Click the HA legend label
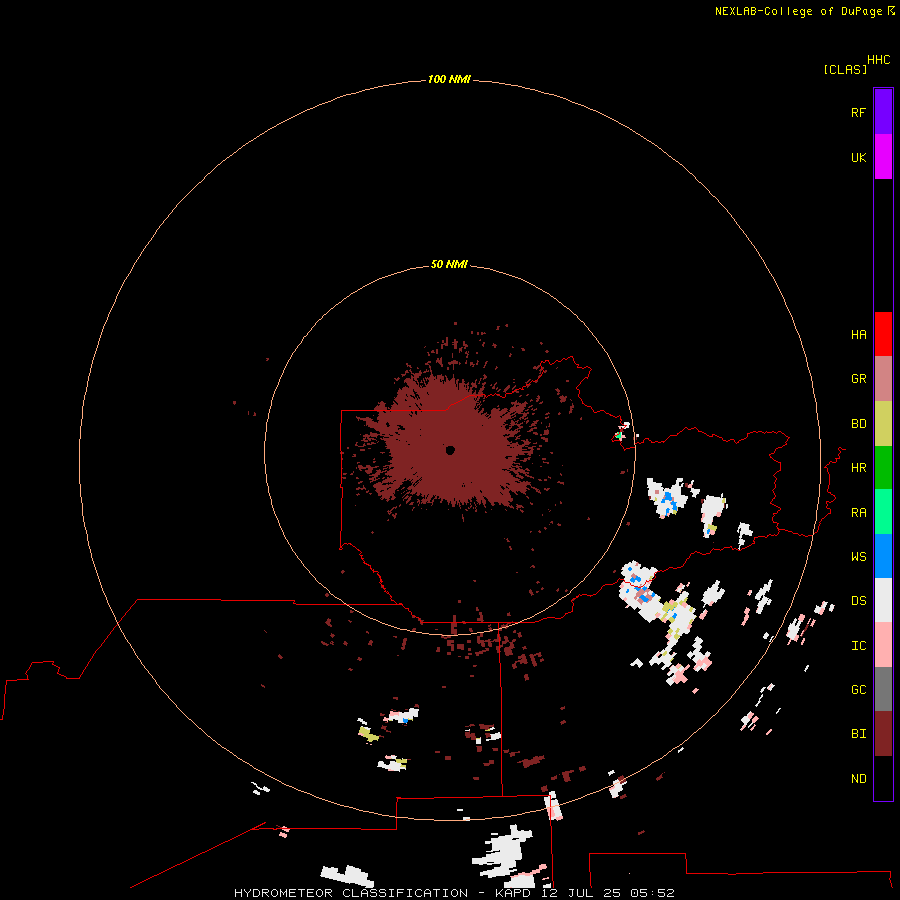The height and width of the screenshot is (900, 900). [x=858, y=335]
